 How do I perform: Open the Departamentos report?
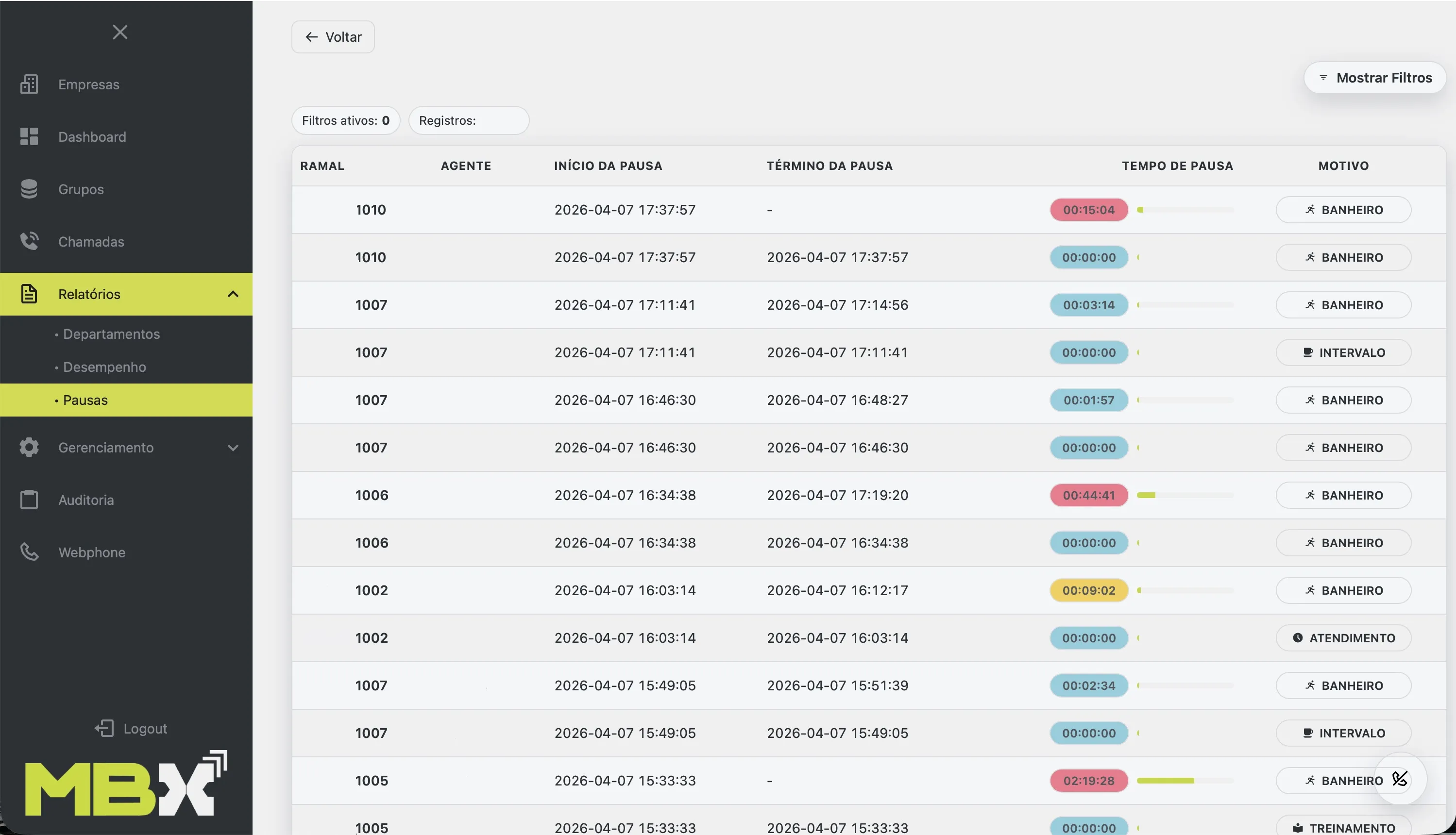tap(111, 334)
